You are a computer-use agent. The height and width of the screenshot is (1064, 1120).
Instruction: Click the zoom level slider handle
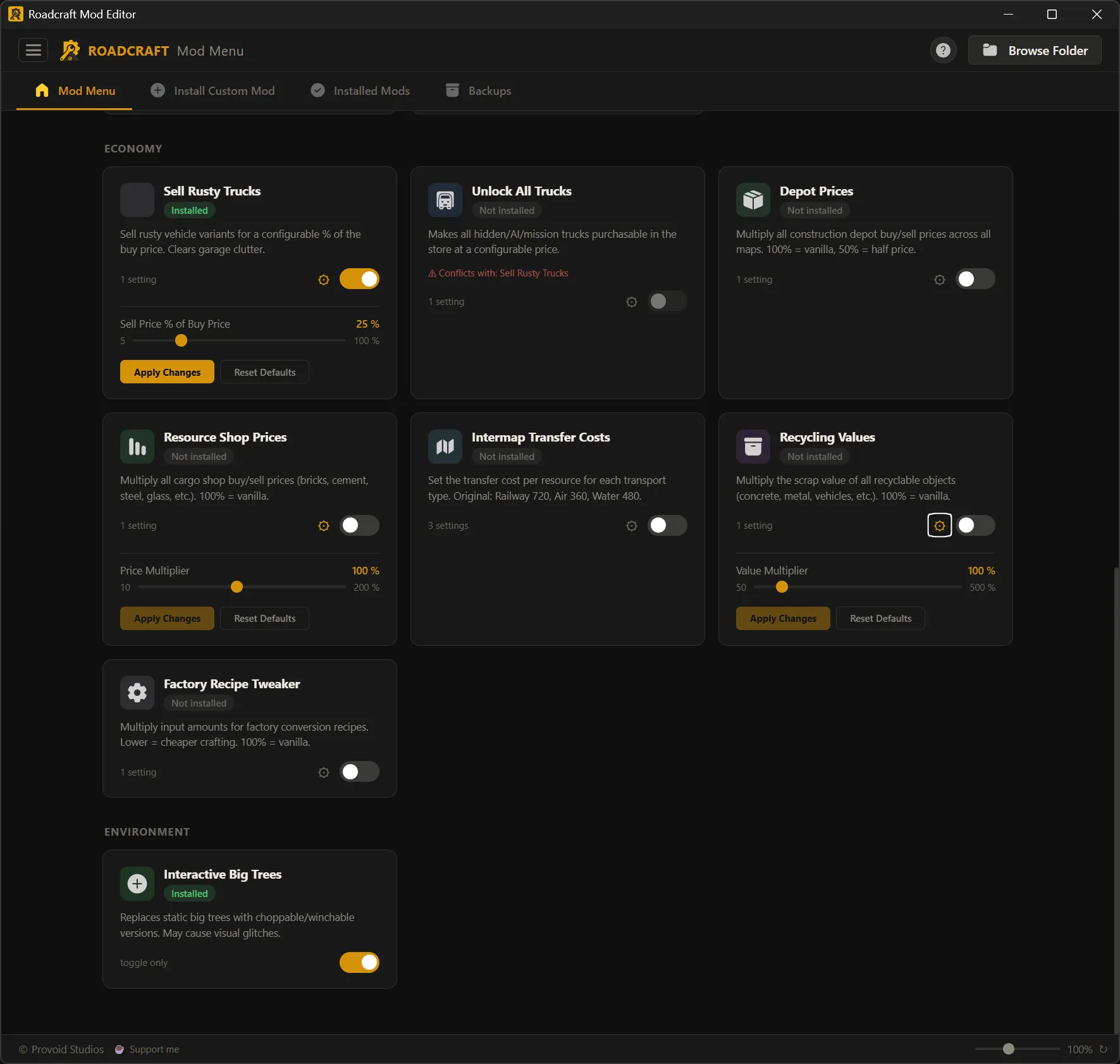tap(1009, 1049)
